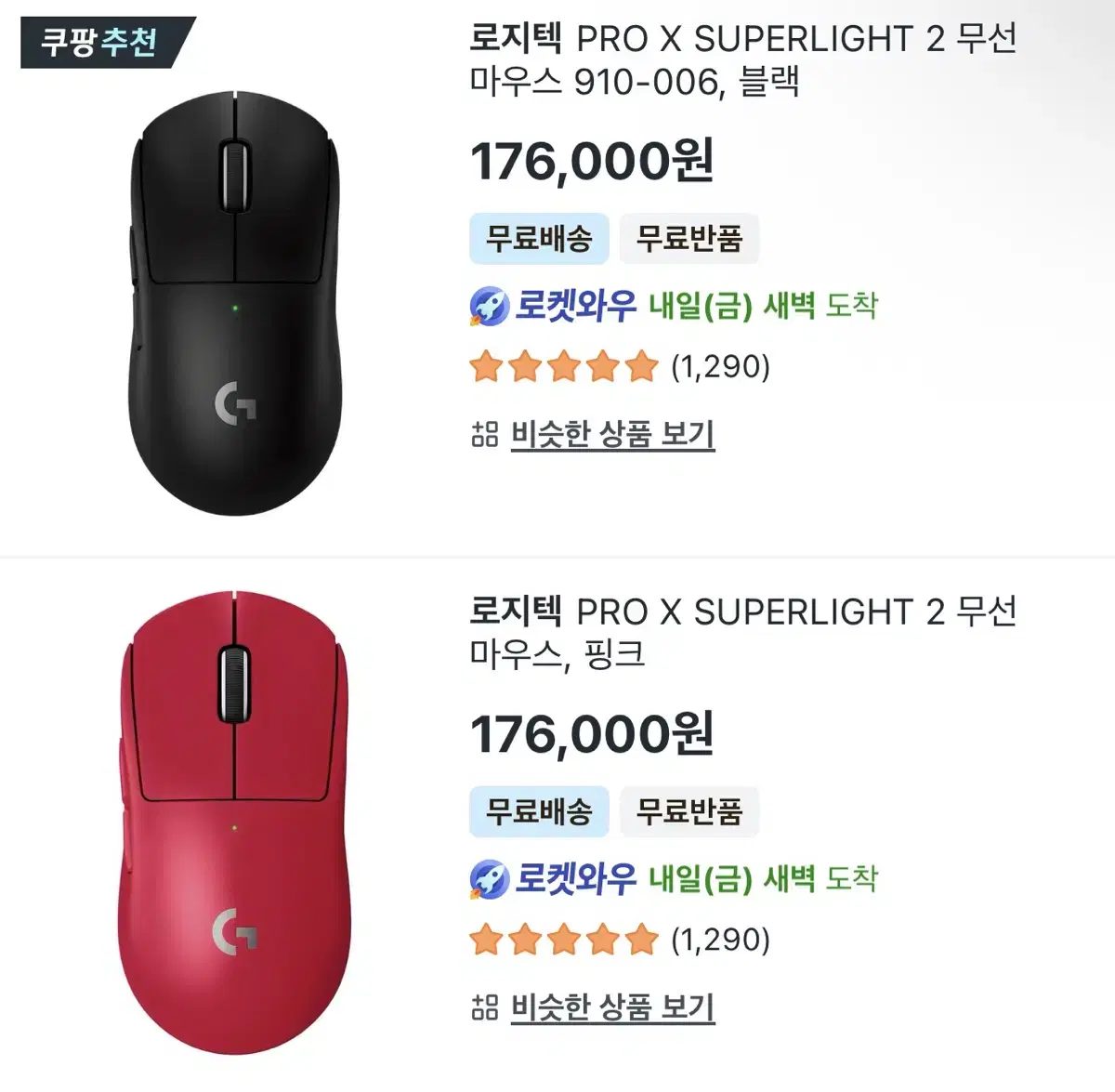Click the 무료배송 tag on pink mouse
This screenshot has width=1115, height=1092.
point(539,811)
